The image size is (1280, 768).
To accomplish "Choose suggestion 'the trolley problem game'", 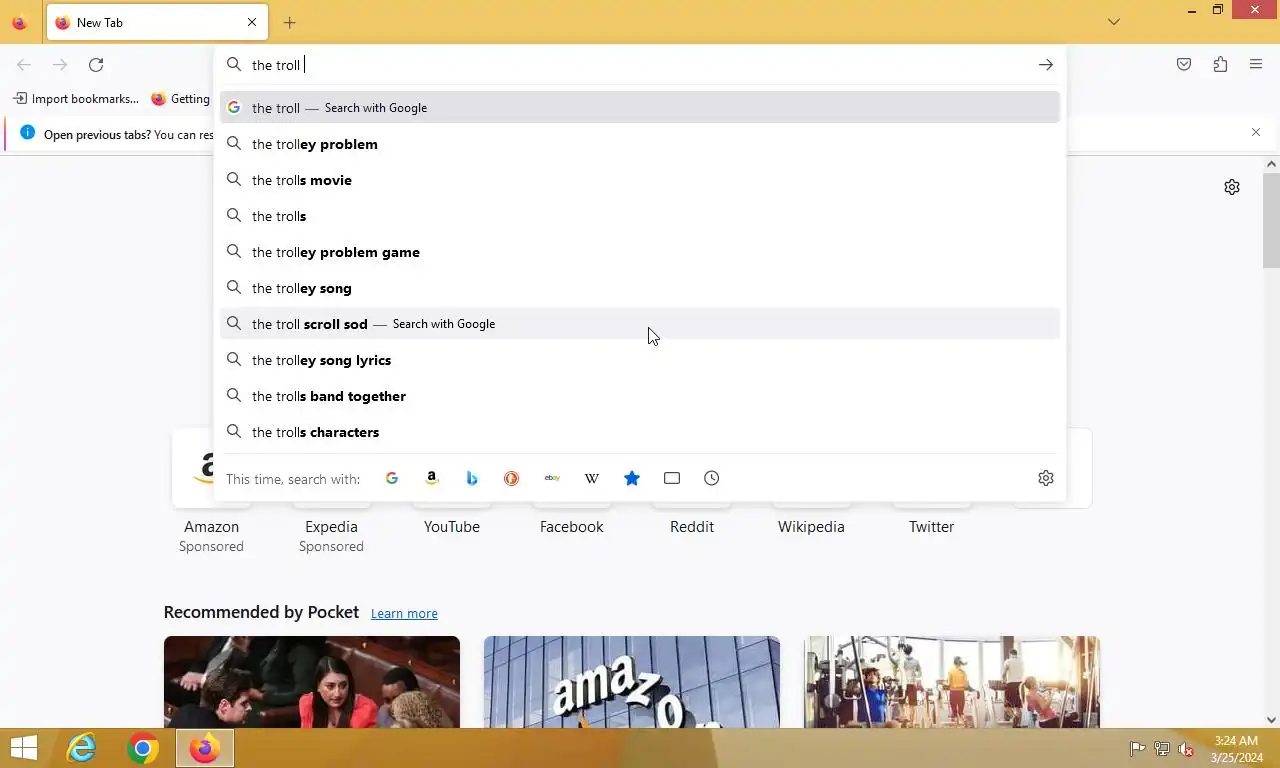I will pos(640,252).
